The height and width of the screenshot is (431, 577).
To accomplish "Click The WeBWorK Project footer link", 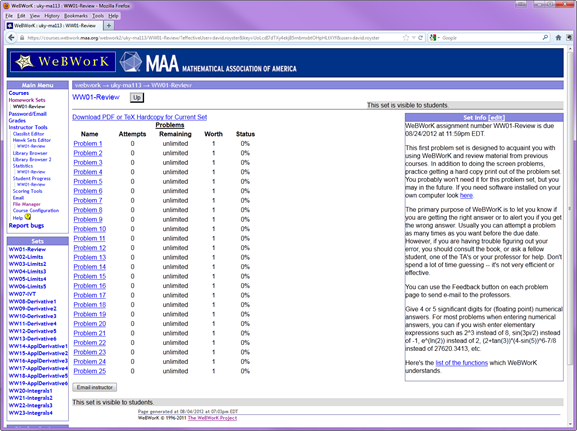I will (212, 418).
